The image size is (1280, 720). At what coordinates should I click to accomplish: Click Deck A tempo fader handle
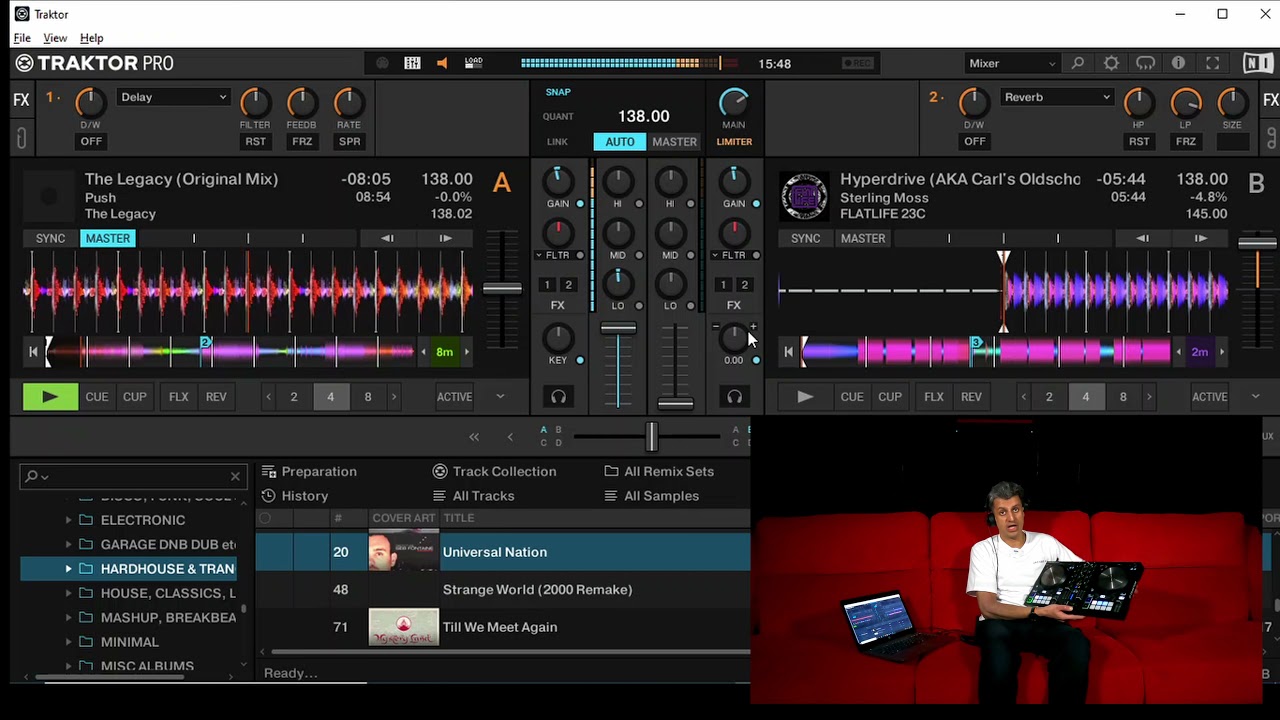click(502, 289)
